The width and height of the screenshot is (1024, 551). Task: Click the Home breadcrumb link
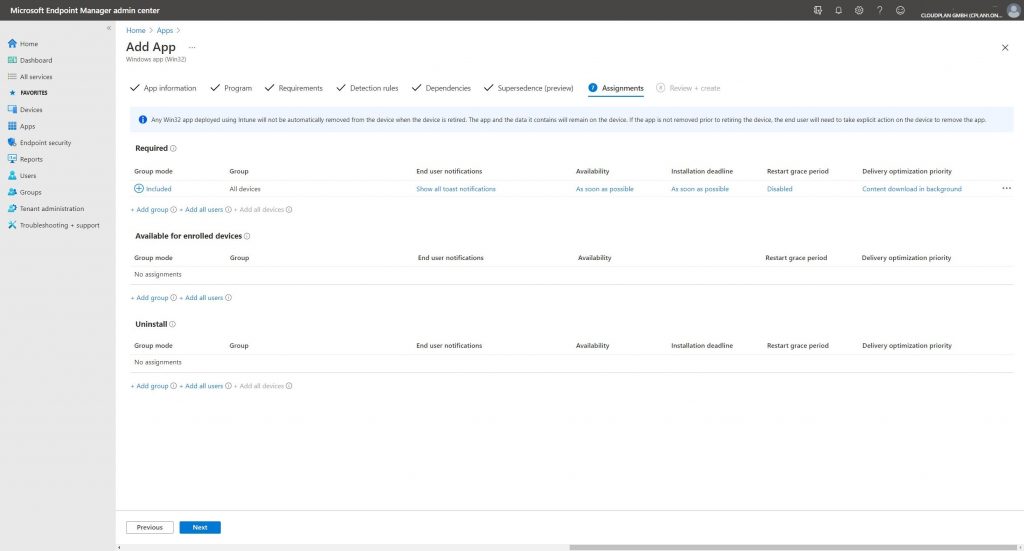click(x=136, y=31)
